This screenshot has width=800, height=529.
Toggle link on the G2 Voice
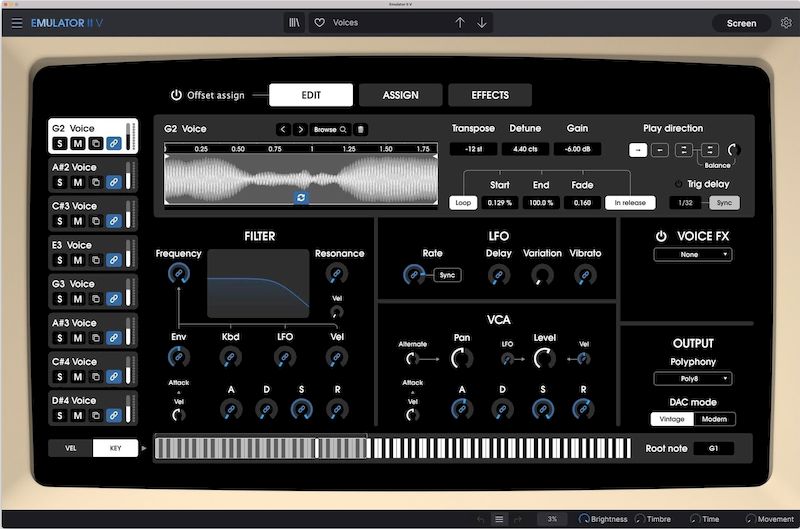pos(114,143)
